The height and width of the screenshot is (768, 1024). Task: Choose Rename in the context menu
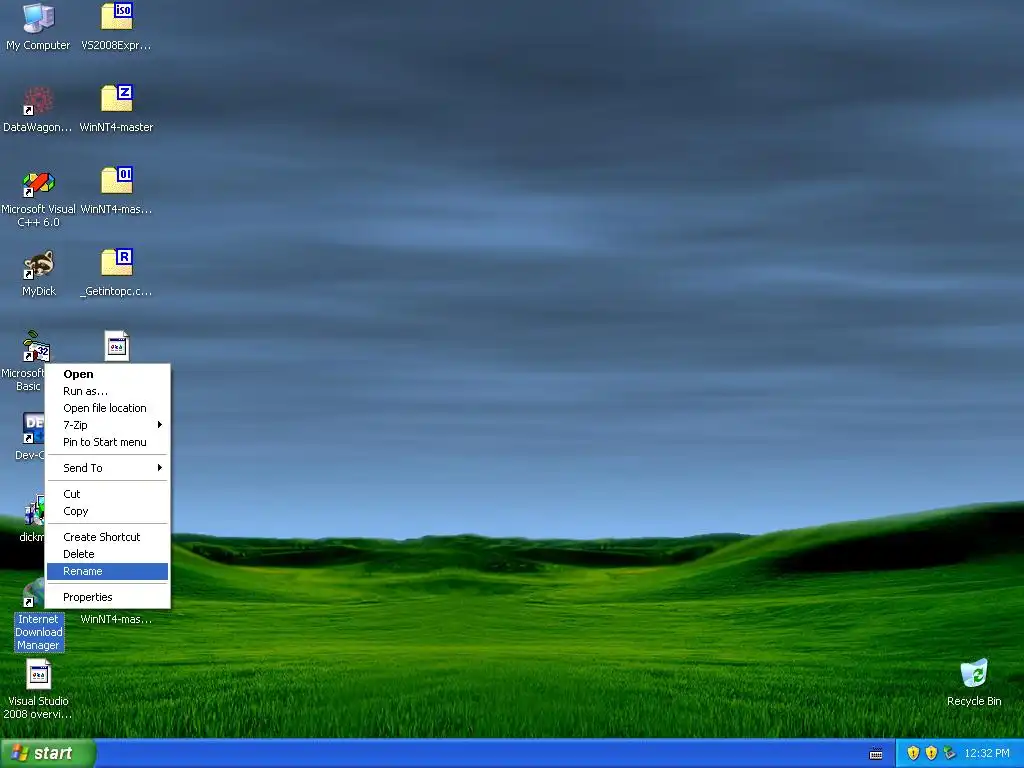(108, 571)
